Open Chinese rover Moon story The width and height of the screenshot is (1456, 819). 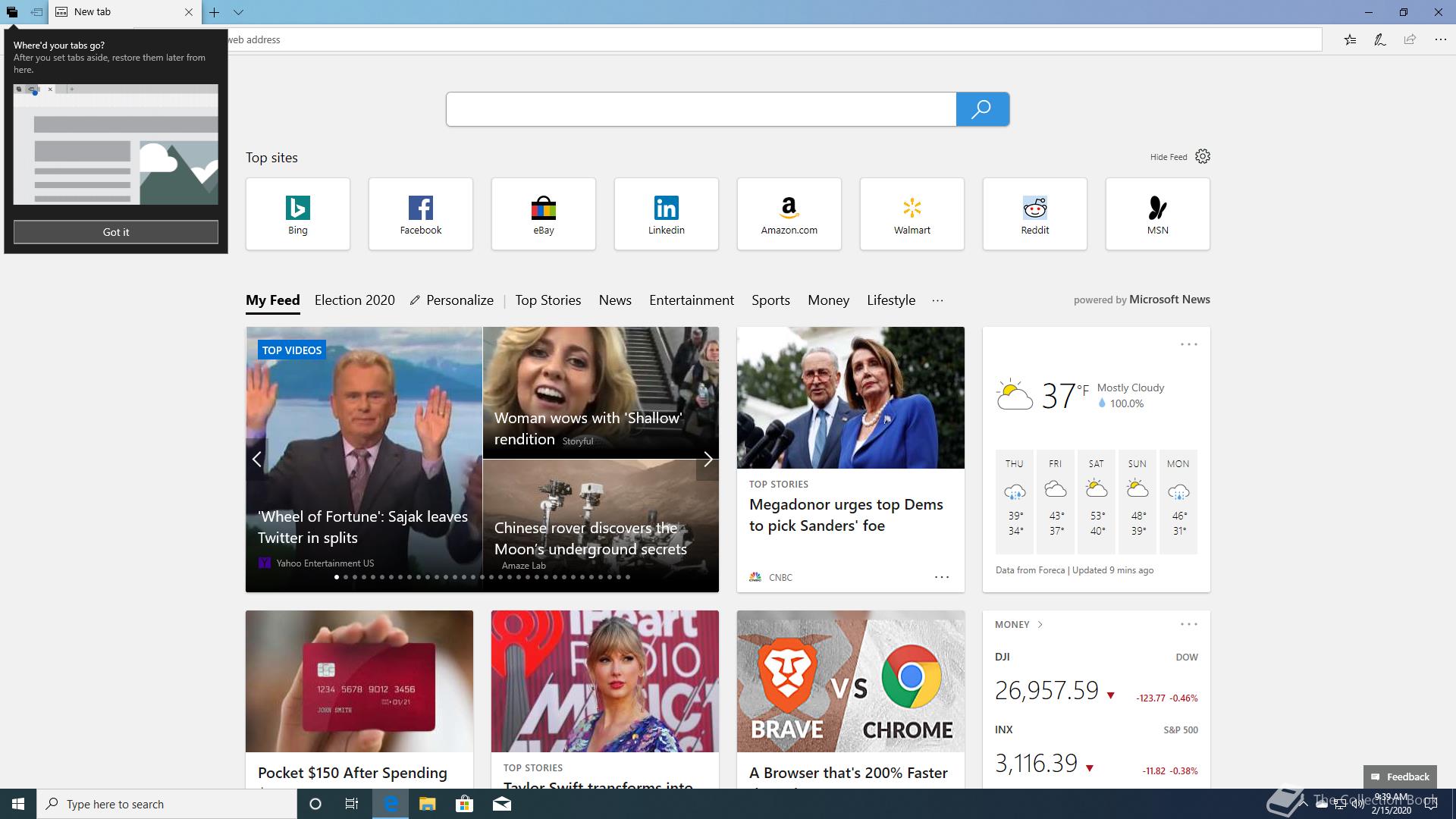[x=601, y=526]
